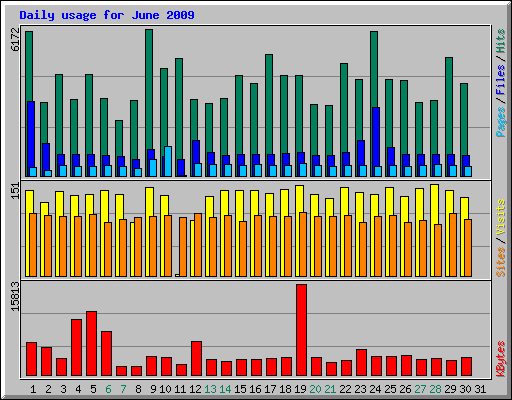Click the green hits bar for day 17
Screen dimensions: 512x400
click(x=269, y=104)
